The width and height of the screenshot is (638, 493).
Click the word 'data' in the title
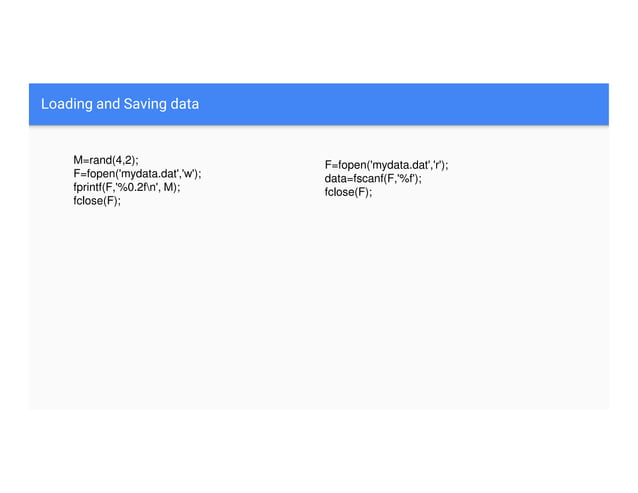185,104
